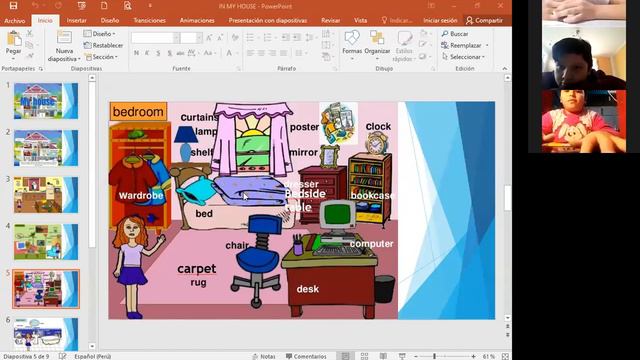This screenshot has height=360, width=640.
Task: Center text in Párrafo group
Action: pos(261,53)
